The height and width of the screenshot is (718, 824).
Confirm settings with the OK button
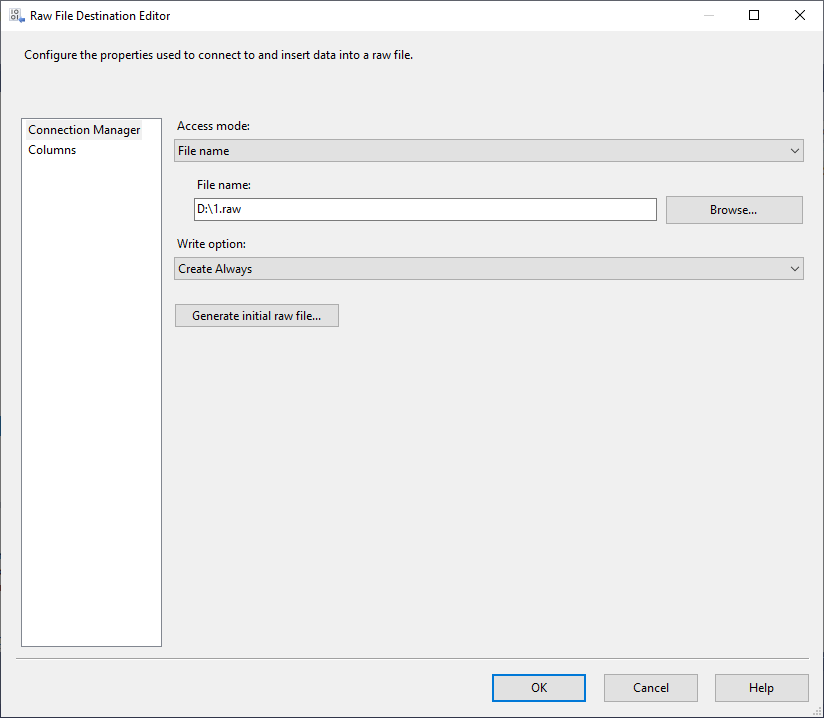click(x=538, y=687)
